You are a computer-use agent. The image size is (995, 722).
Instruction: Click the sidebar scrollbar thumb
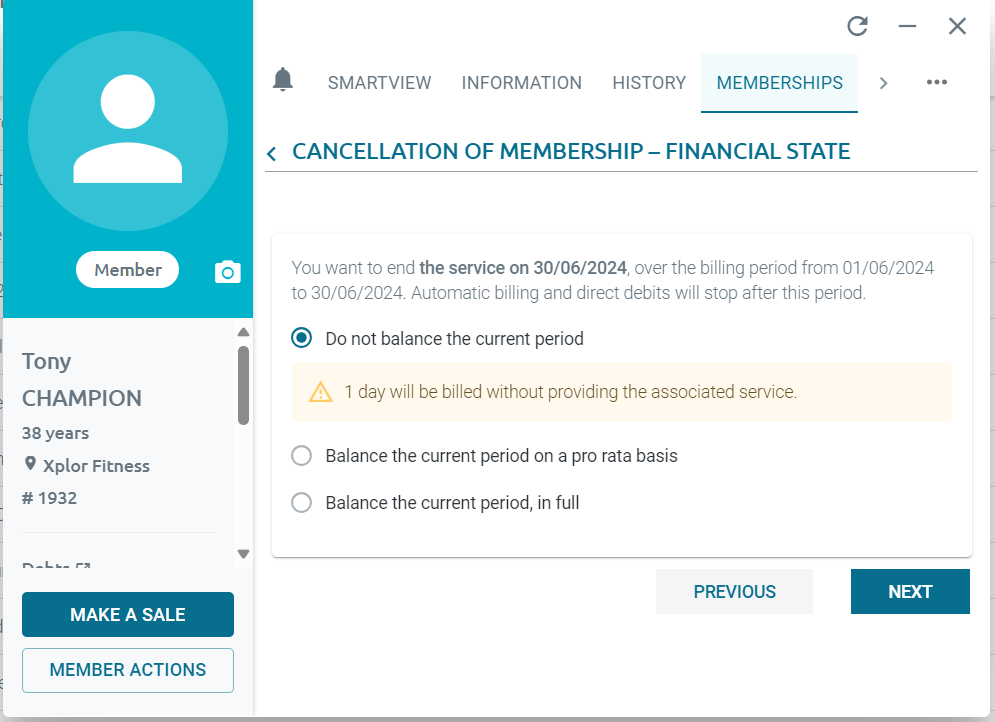(242, 380)
